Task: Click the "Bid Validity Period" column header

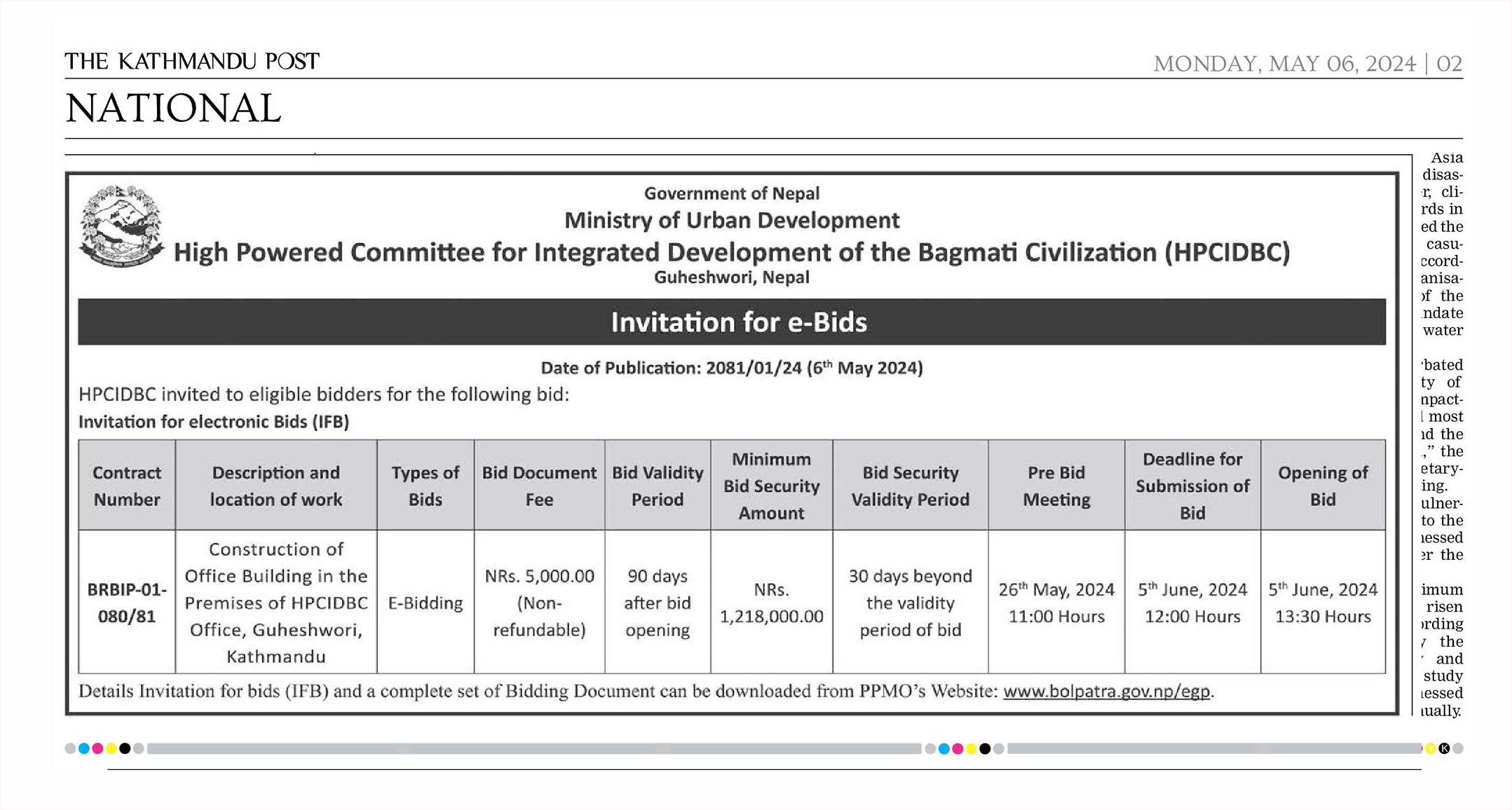Action: point(658,486)
